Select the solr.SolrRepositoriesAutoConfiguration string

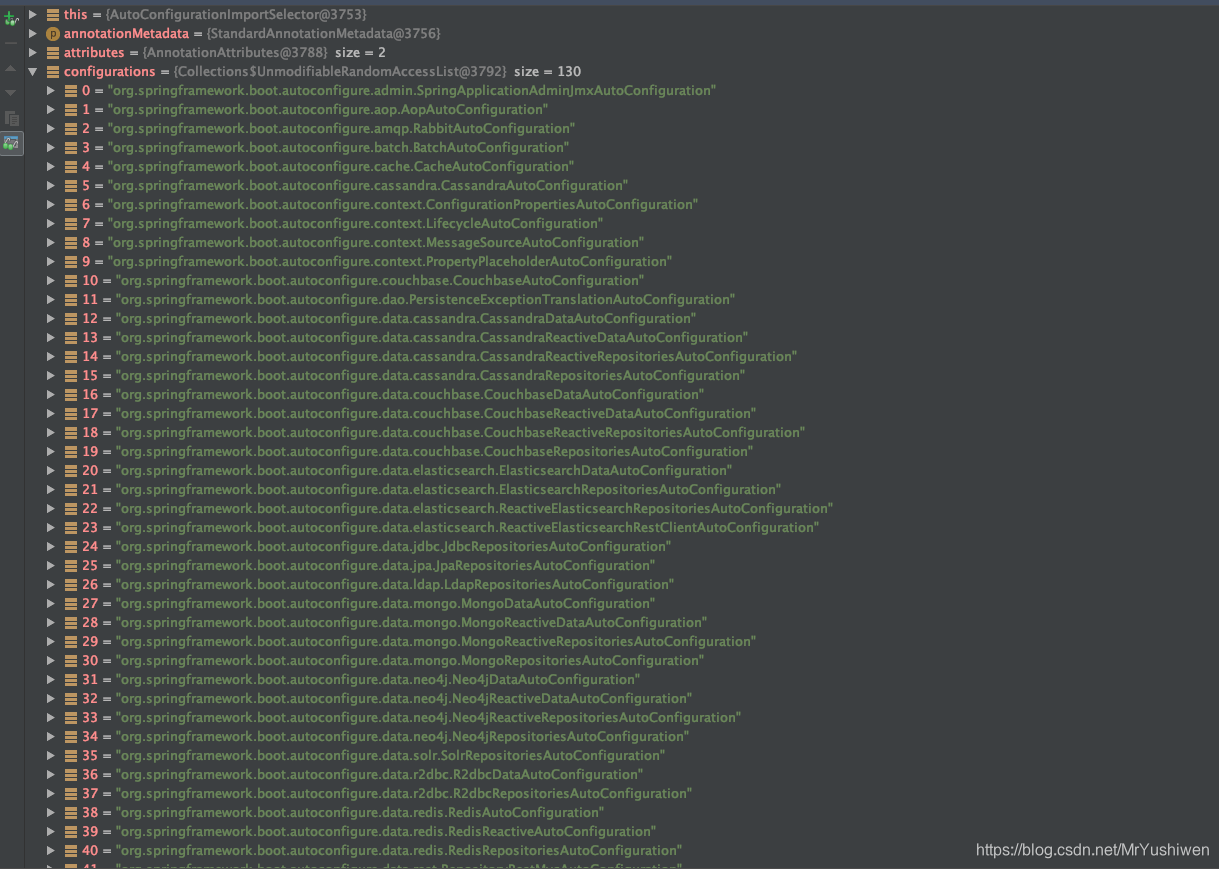click(x=390, y=756)
